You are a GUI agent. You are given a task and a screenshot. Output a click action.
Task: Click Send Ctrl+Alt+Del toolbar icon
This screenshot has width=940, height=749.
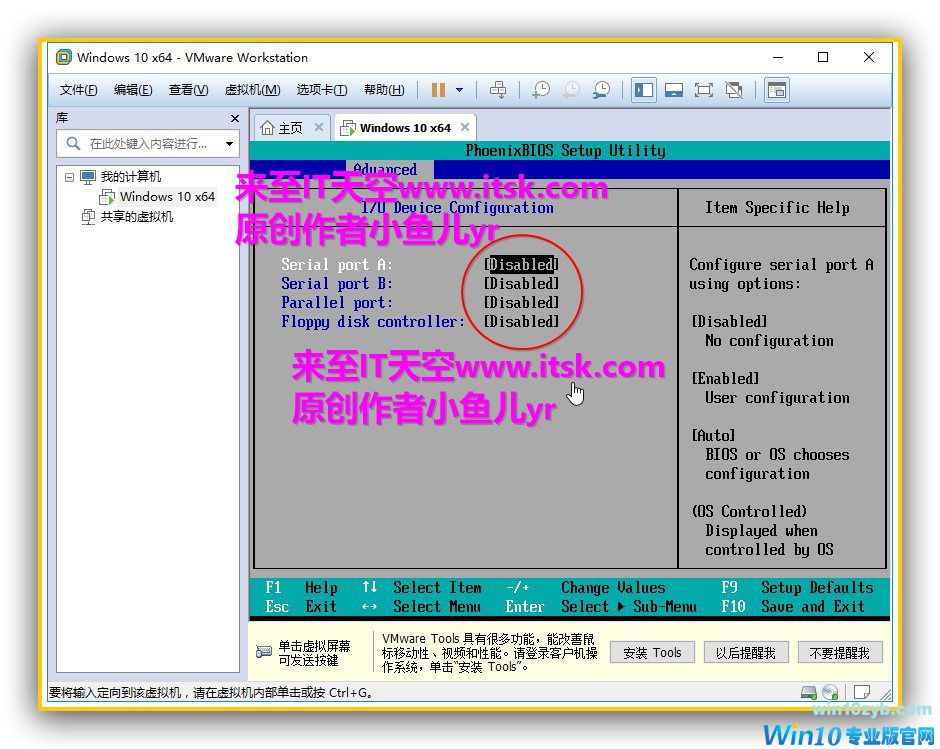[498, 90]
